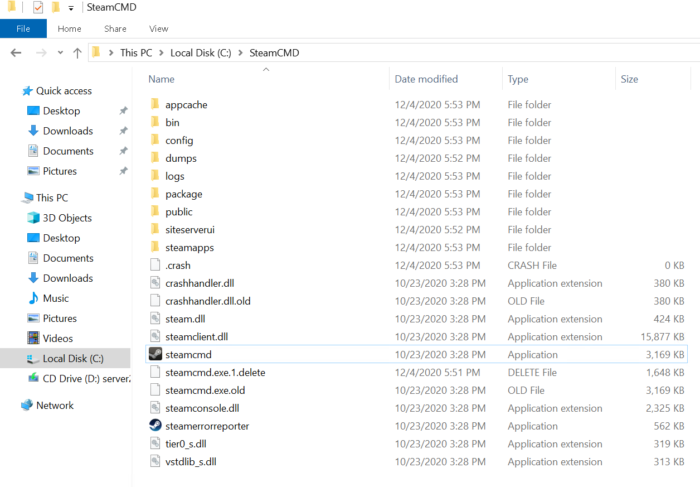Viewport: 700px width, 487px height.
Task: Open the File menu tab
Action: (23, 29)
